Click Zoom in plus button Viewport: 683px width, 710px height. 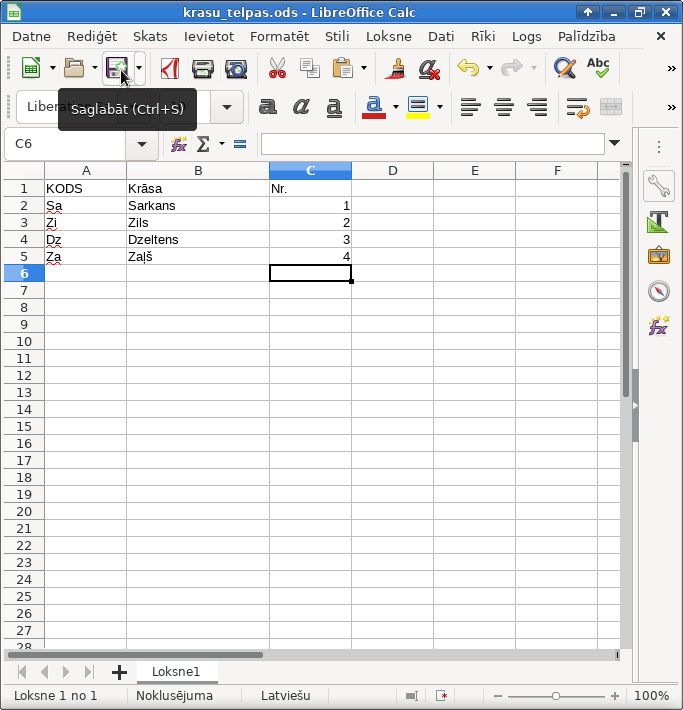coord(615,696)
